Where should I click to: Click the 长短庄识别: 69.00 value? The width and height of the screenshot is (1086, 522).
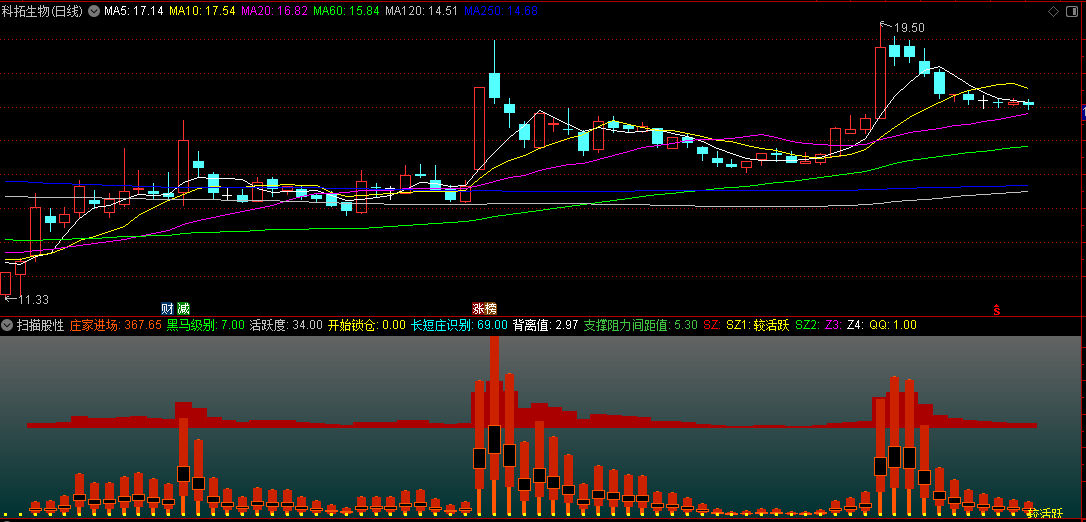(x=460, y=325)
